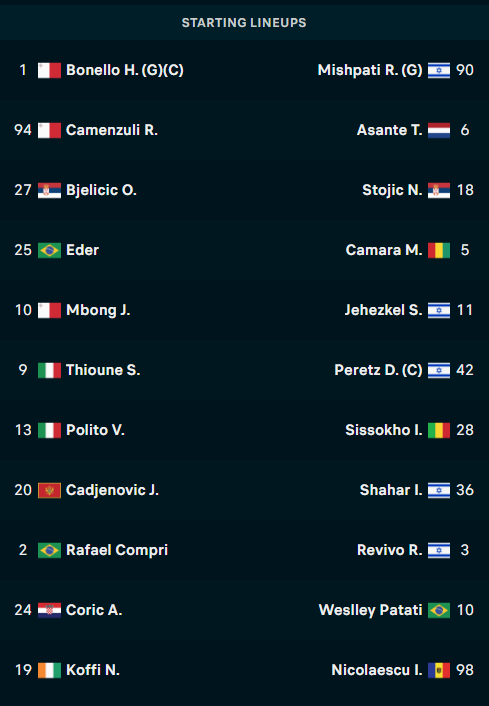Image resolution: width=489 pixels, height=706 pixels.
Task: Click the Montenegro flag next to Cadjenovic J.
Action: tap(50, 490)
